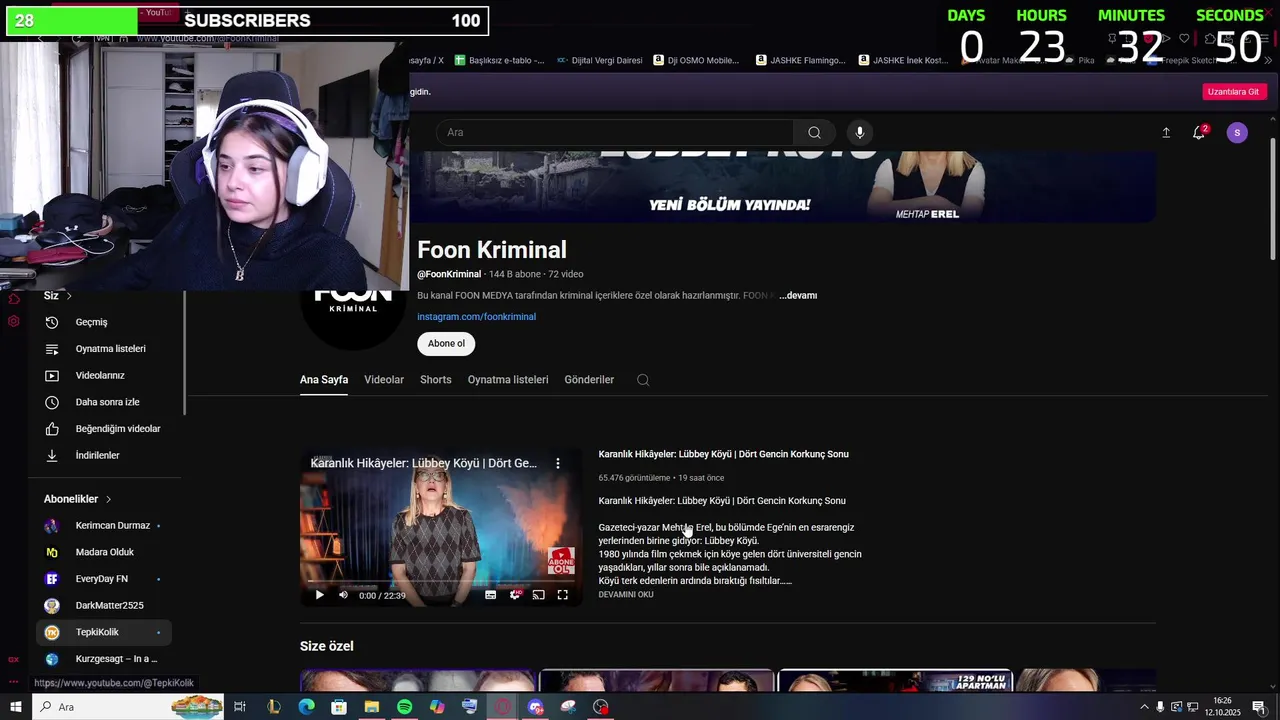The height and width of the screenshot is (720, 1280).
Task: Expand video description via DEVAMINI OKU
Action: tap(626, 595)
